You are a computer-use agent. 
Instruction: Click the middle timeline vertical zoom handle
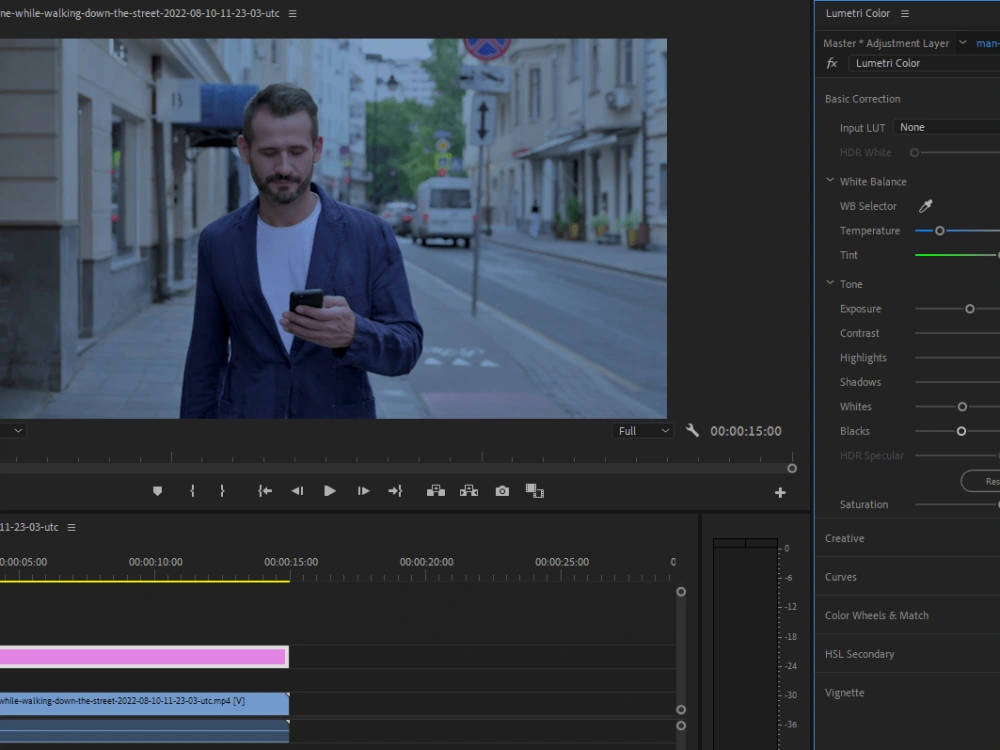pyautogui.click(x=681, y=710)
